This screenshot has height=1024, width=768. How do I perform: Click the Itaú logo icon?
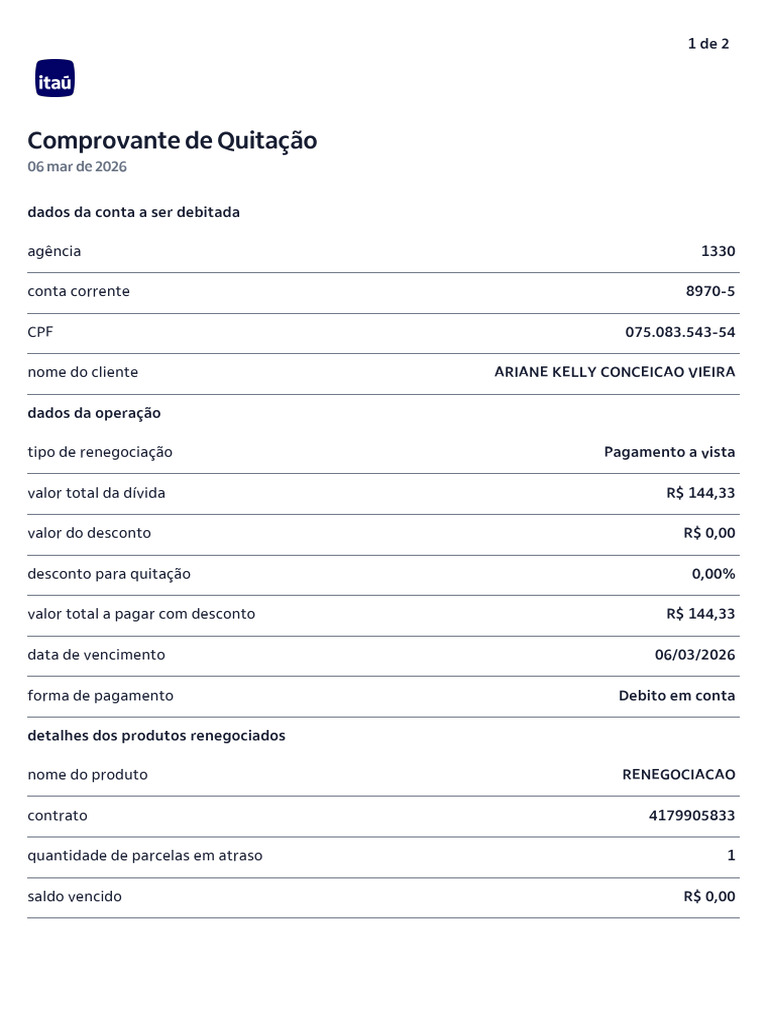(55, 78)
